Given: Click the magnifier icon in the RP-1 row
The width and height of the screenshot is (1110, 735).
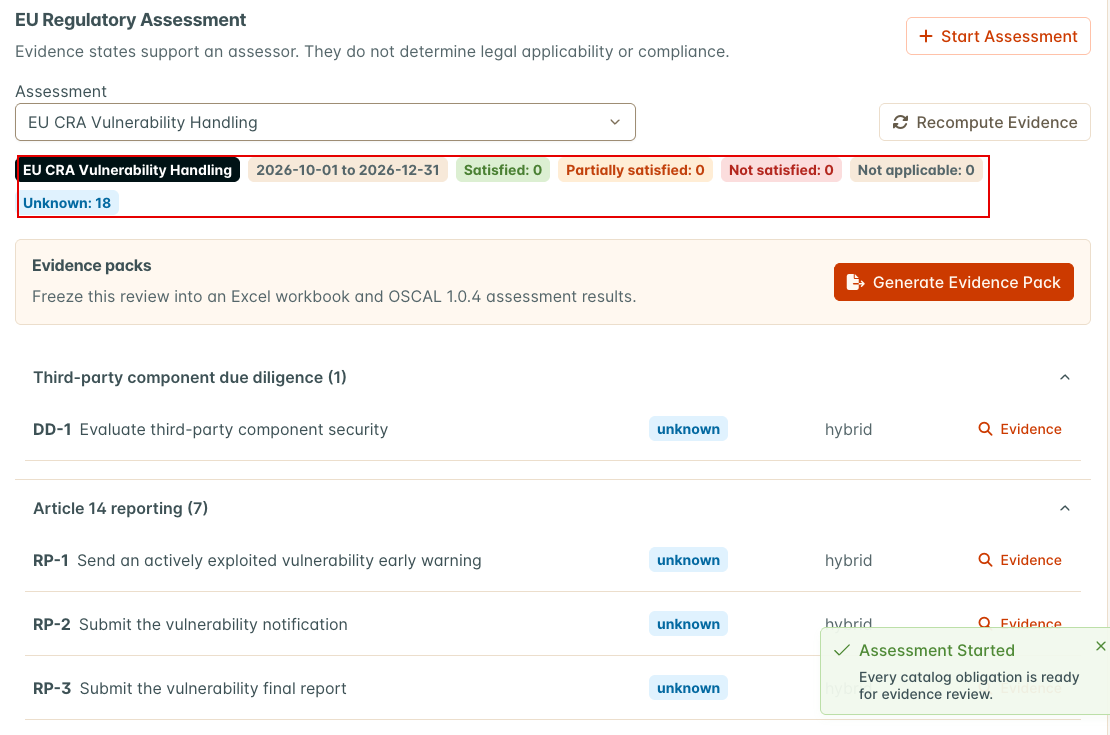Looking at the screenshot, I should (985, 560).
